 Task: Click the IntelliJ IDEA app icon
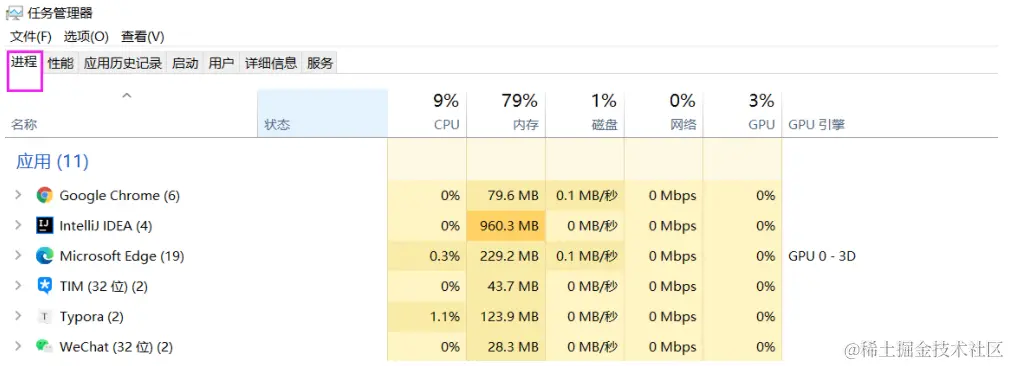click(x=44, y=226)
